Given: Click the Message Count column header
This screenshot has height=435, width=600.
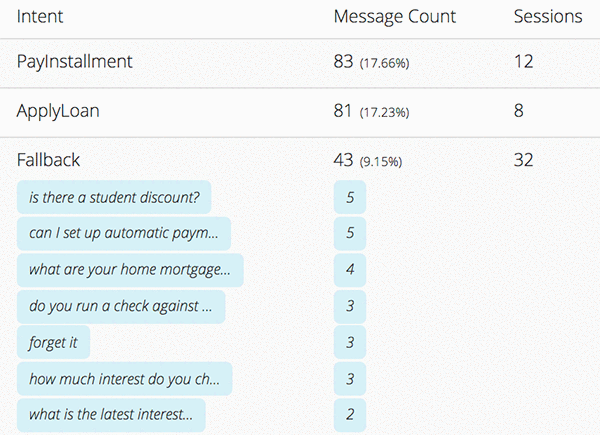Looking at the screenshot, I should [394, 16].
